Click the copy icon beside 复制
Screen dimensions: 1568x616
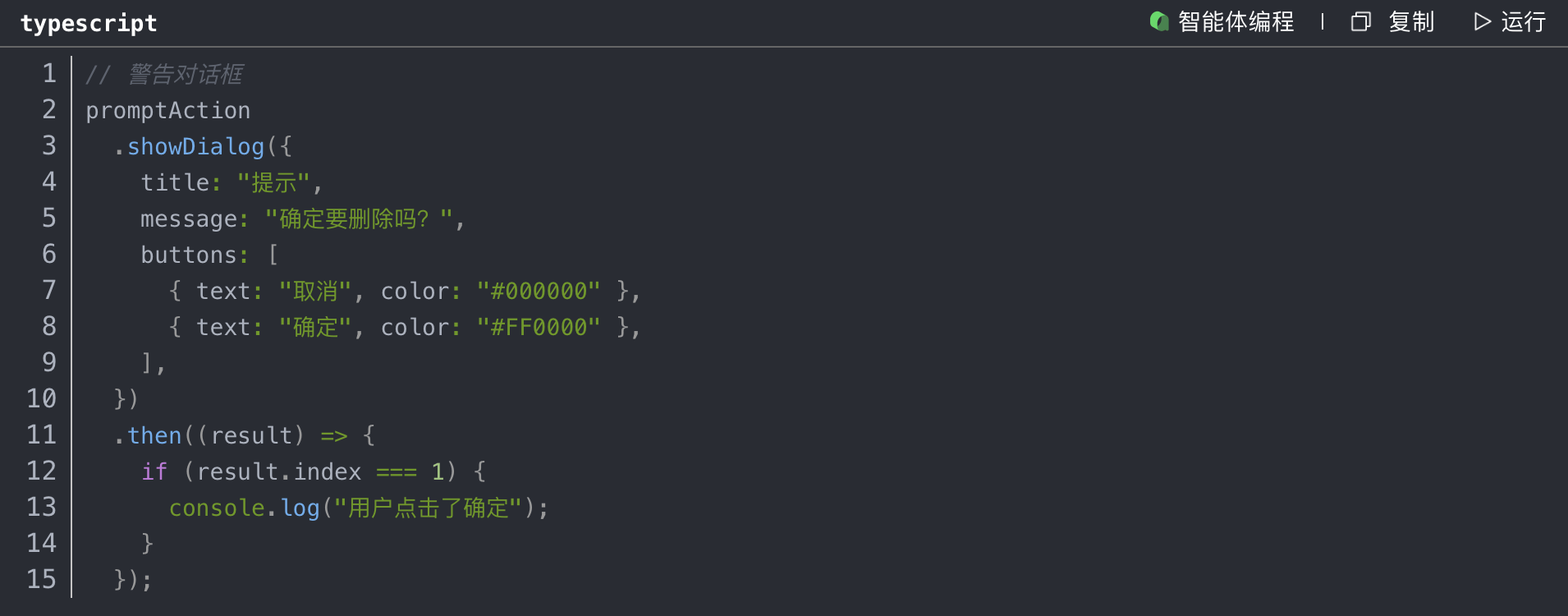pyautogui.click(x=1360, y=21)
